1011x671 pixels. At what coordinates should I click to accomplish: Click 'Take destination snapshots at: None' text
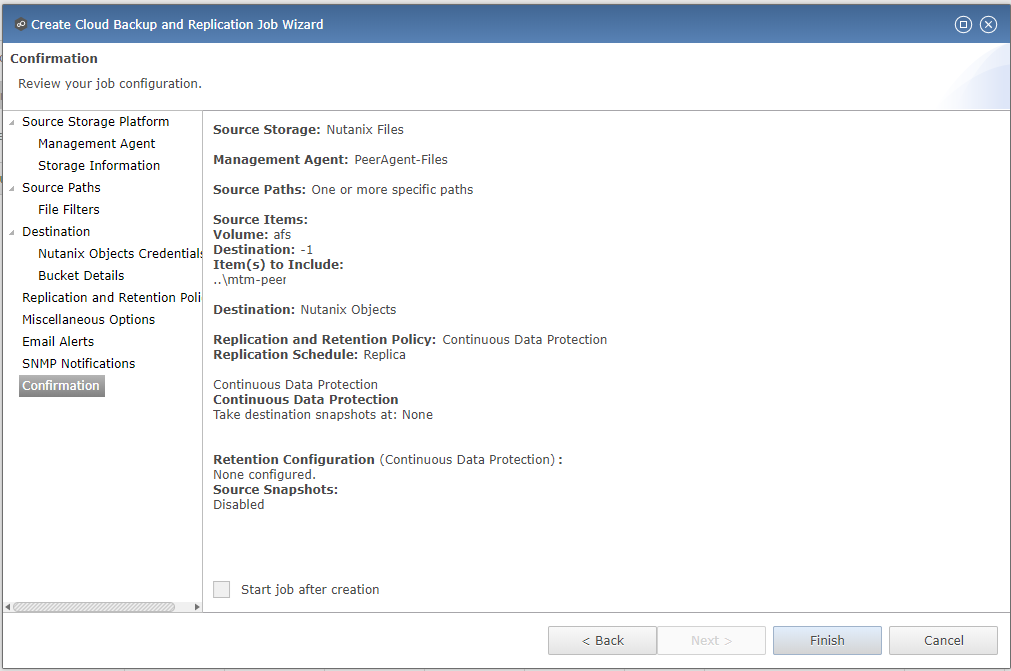pyautogui.click(x=323, y=414)
